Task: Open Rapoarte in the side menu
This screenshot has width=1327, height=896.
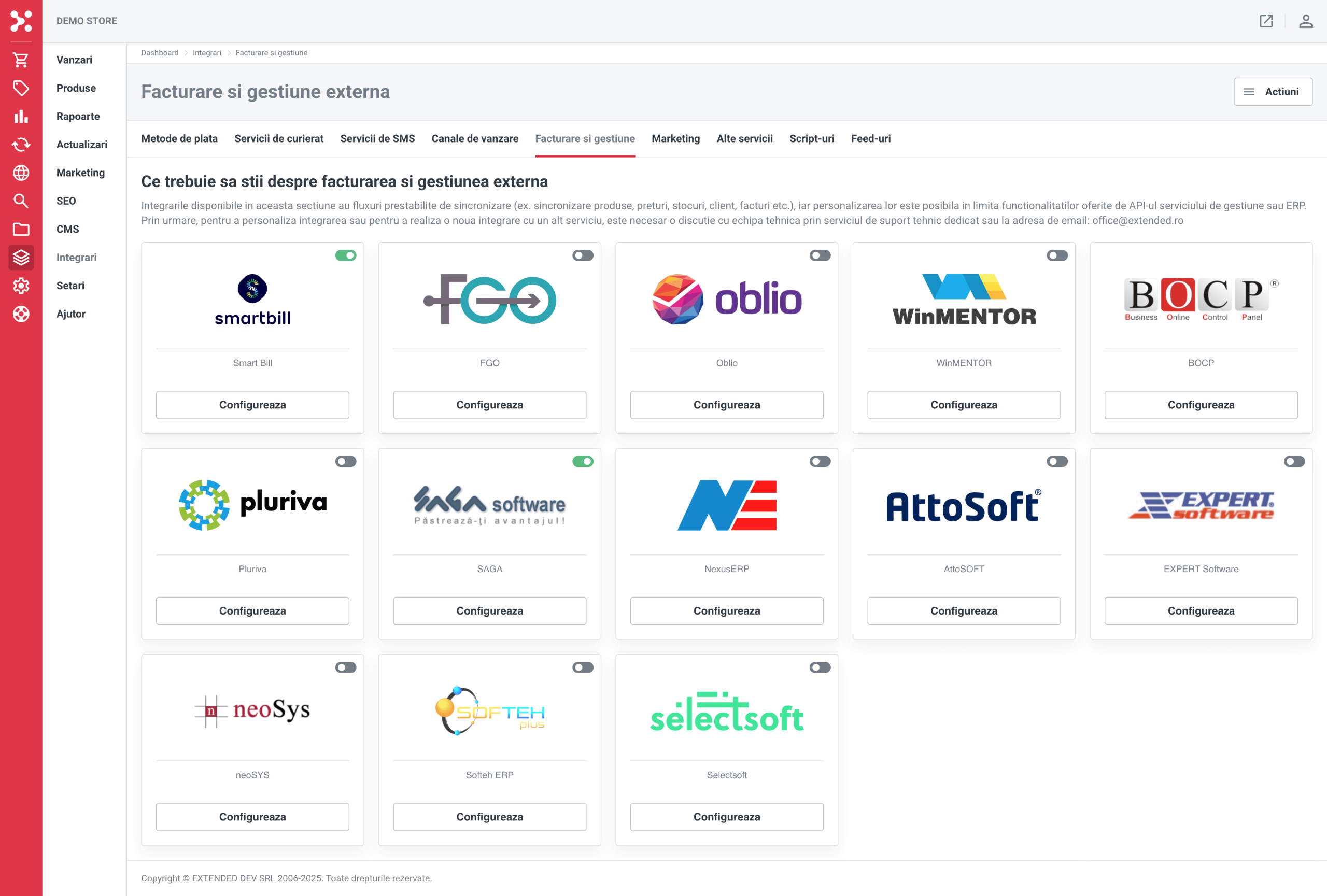Action: tap(78, 117)
